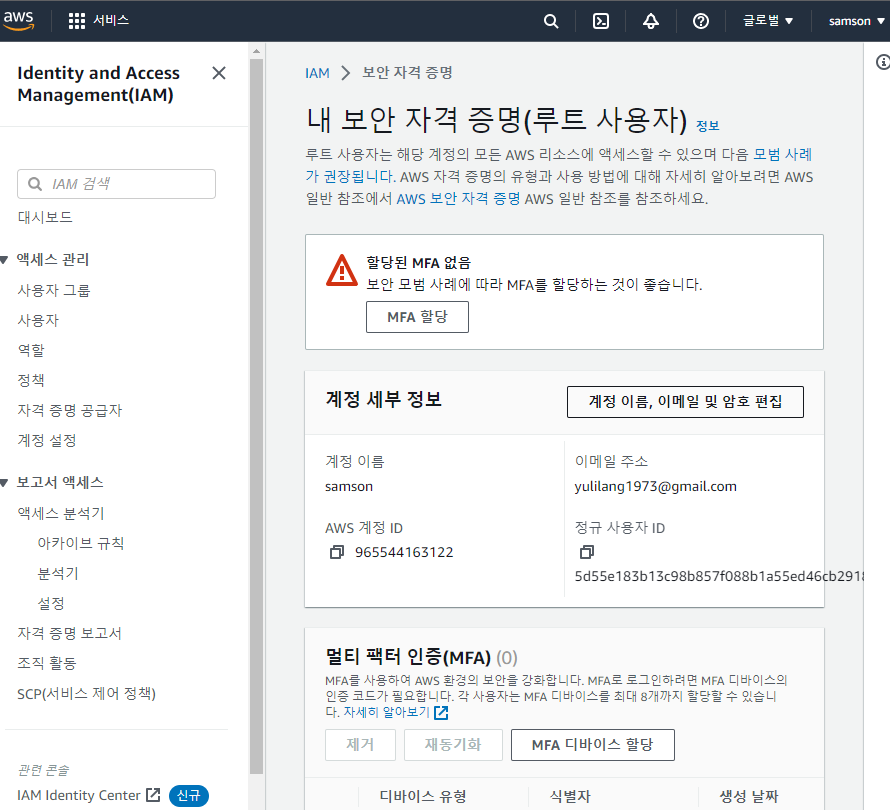Click the info circle icon at right edge
Screen dimensions: 890x810
(883, 62)
